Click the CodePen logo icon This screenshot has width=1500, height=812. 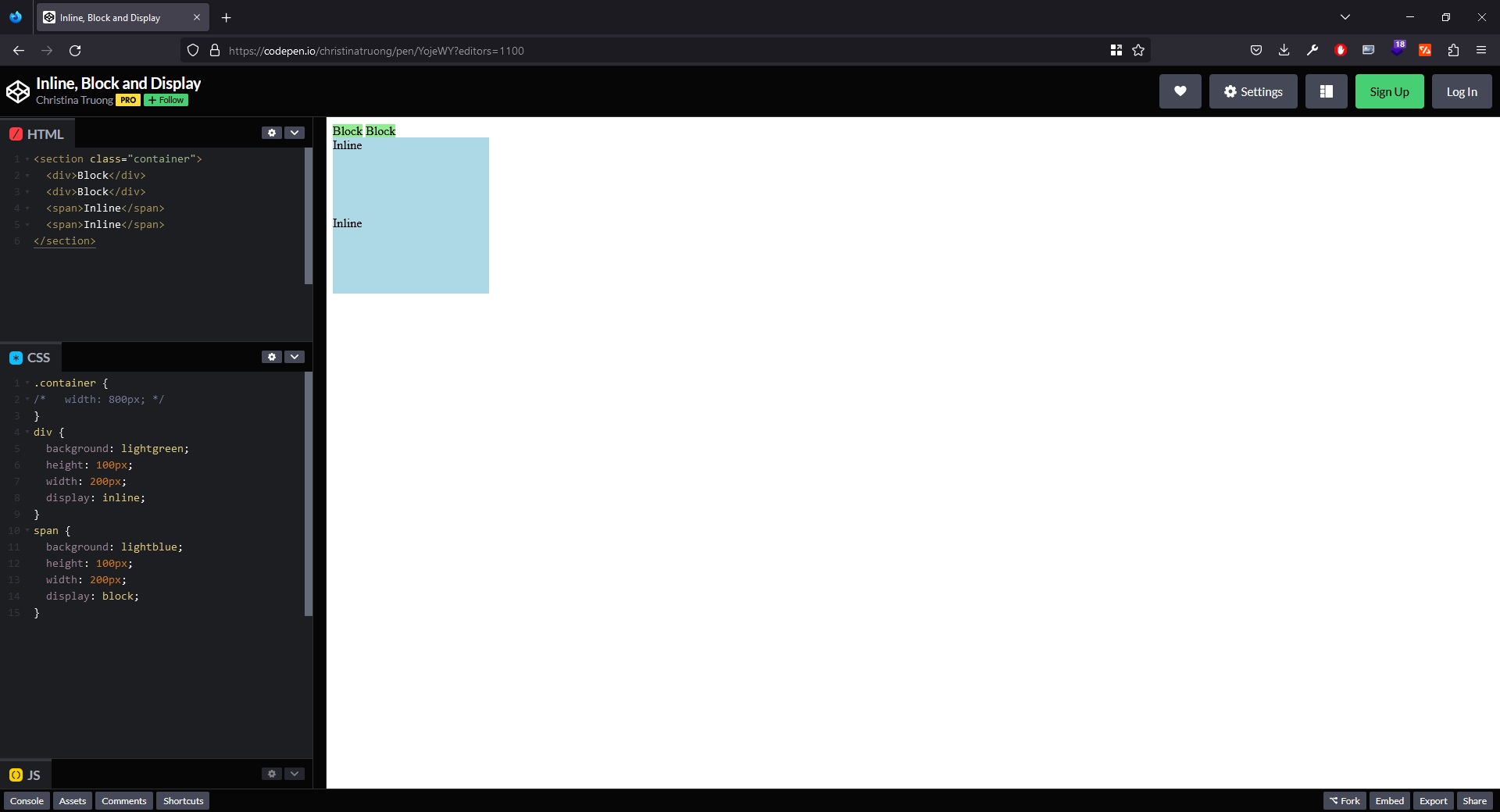[x=18, y=91]
